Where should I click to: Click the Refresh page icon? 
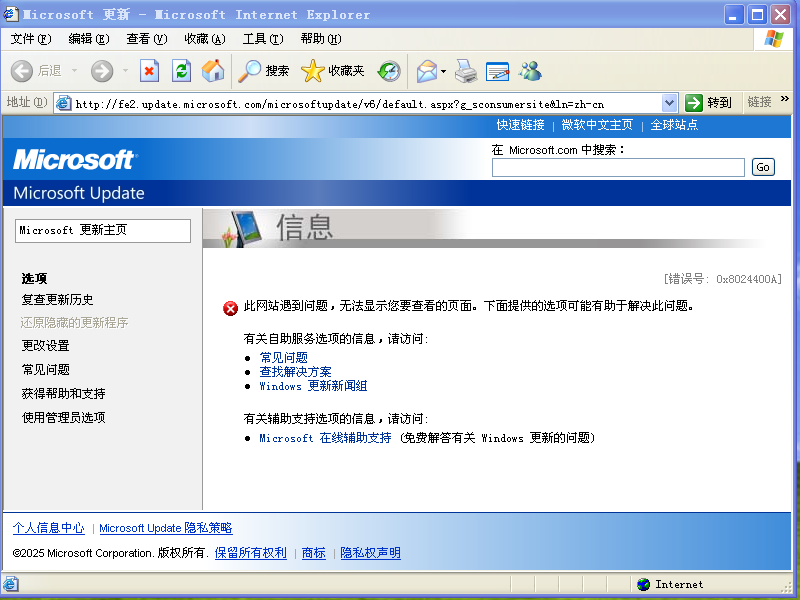coord(181,71)
